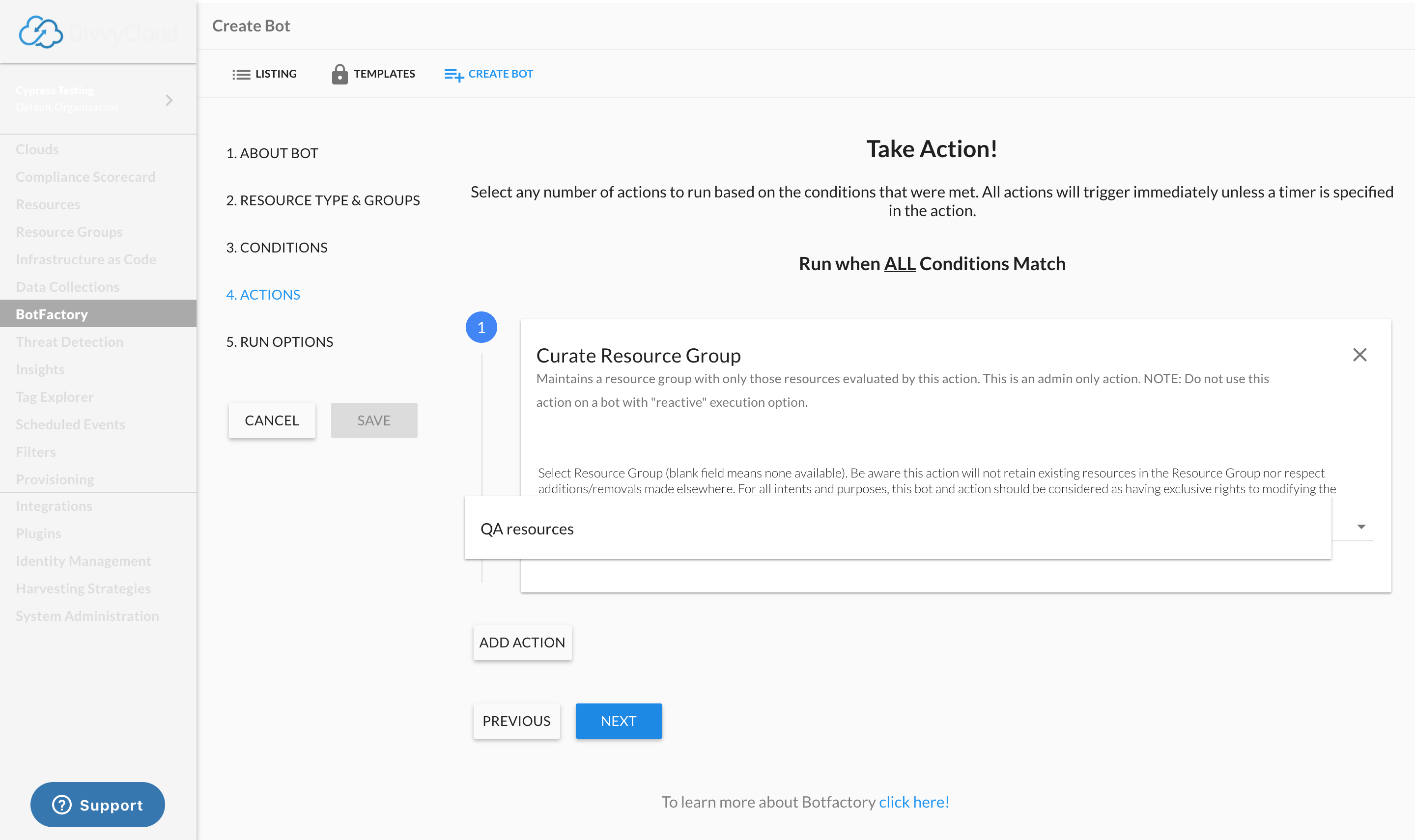Remove the Curate Resource Group action
Screen dimensions: 1415x840
coord(1359,355)
